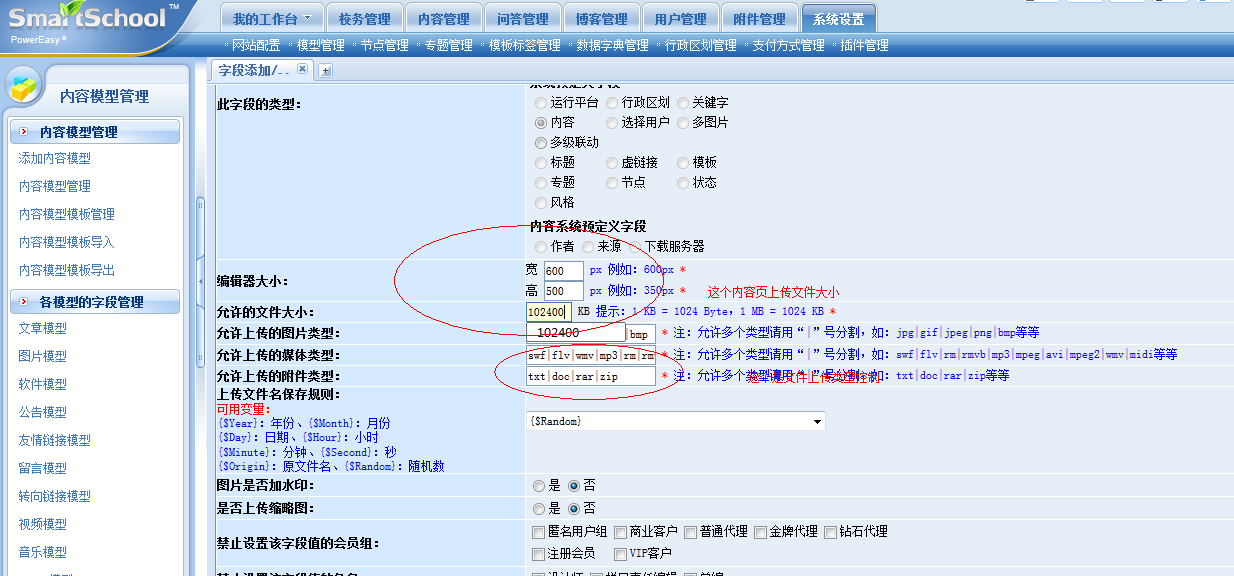1234x576 pixels.
Task: Click the SmartSchool logo
Action: pos(90,22)
